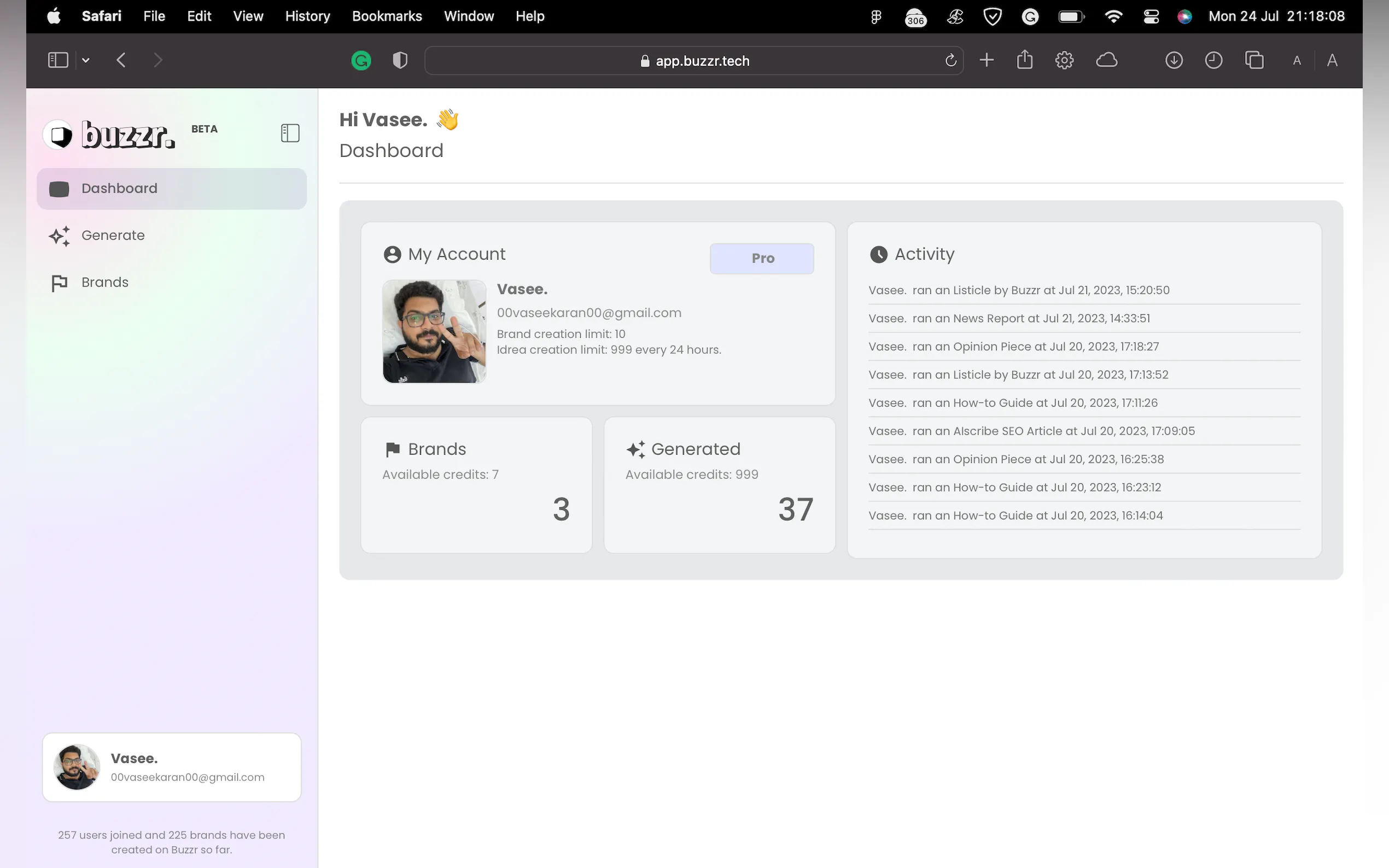
Task: Click the Grammarly extension icon in toolbar
Action: click(361, 60)
